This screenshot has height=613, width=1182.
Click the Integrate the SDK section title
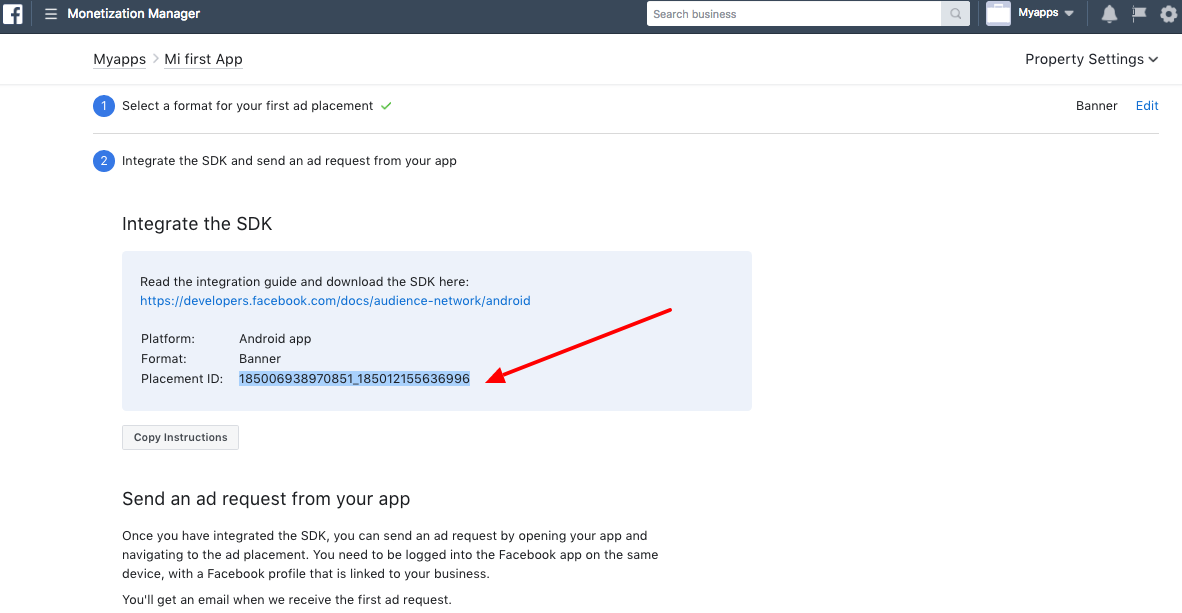(x=197, y=224)
